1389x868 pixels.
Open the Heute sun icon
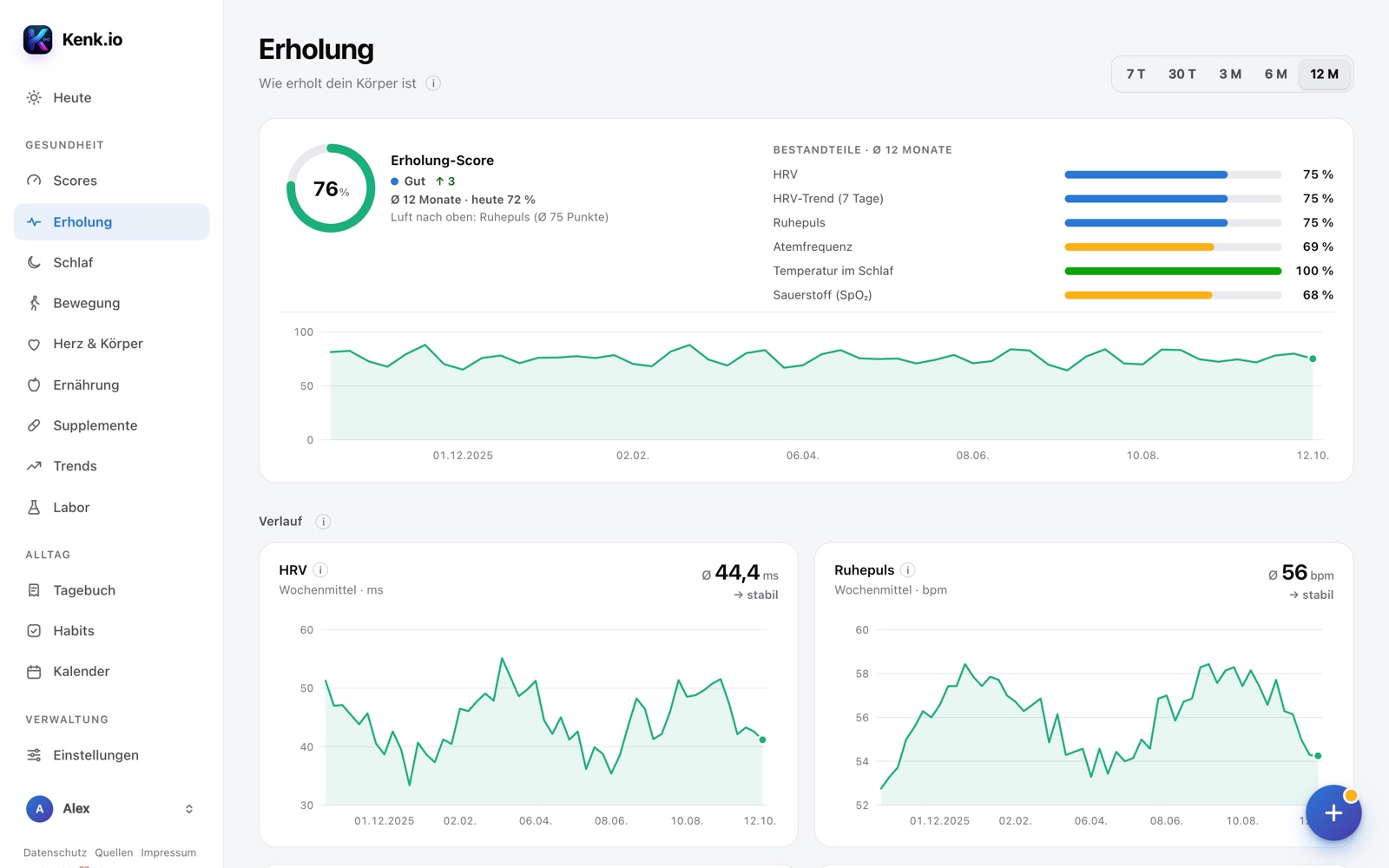point(34,98)
